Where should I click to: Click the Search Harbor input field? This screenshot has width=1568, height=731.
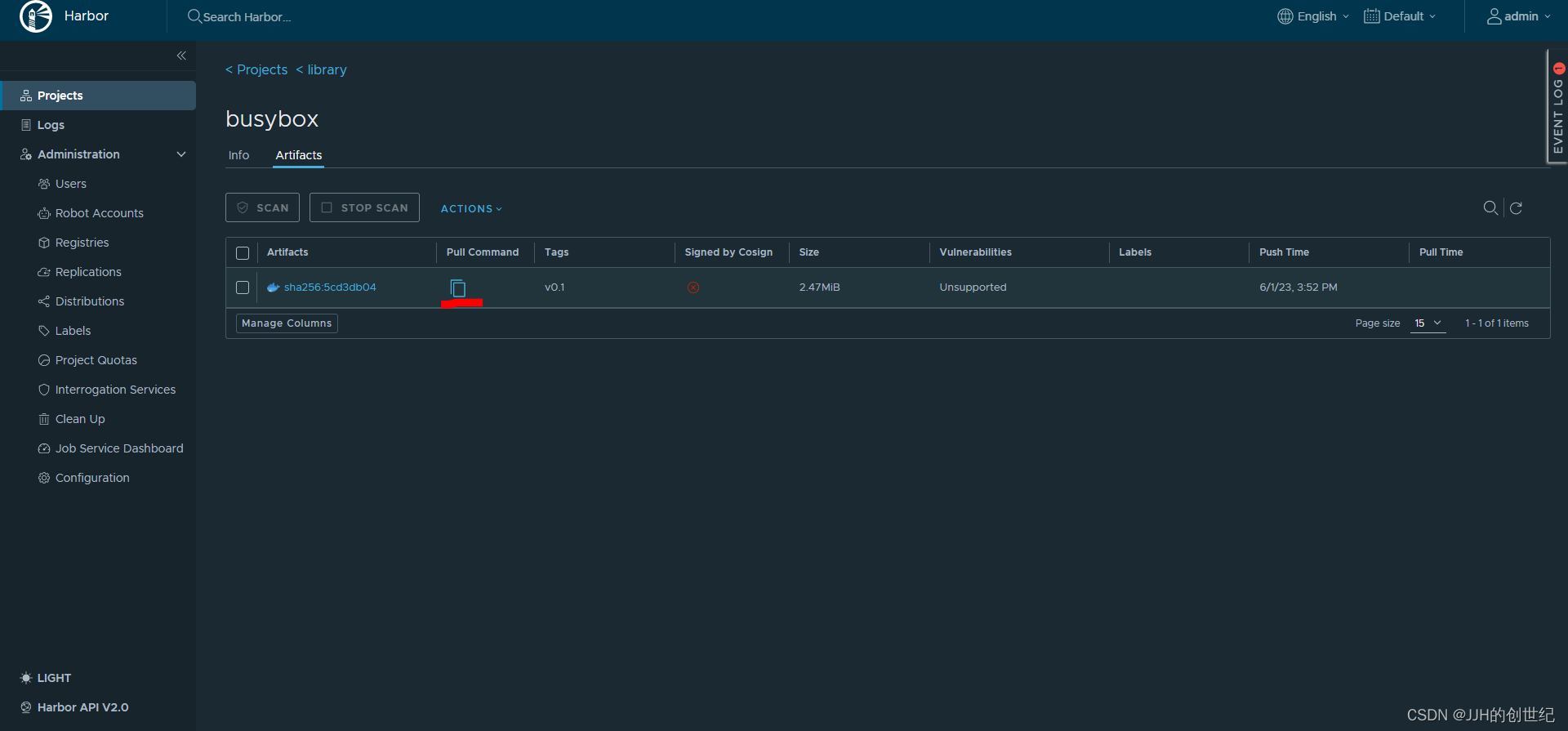[247, 17]
